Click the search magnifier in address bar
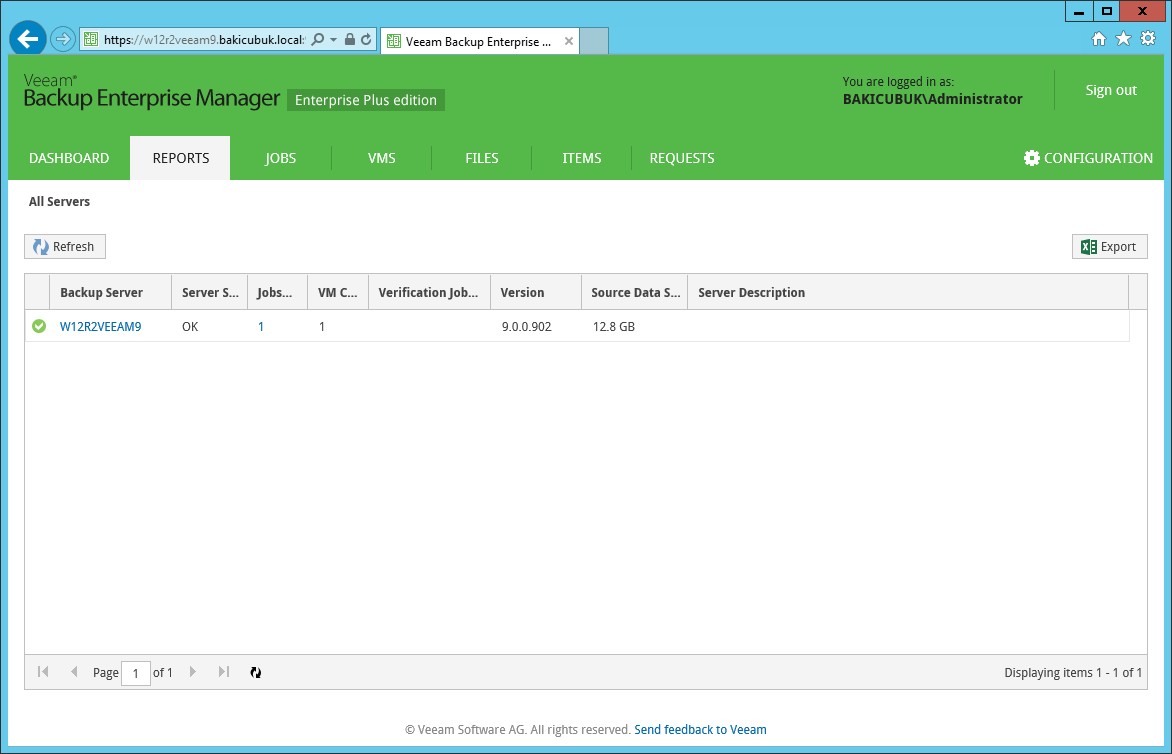The width and height of the screenshot is (1172, 754). click(x=318, y=40)
